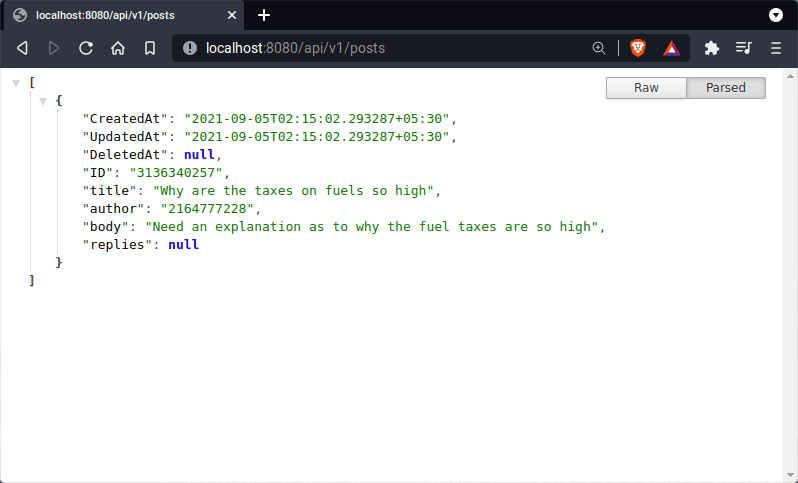Screen dimensions: 798x483
Task: Open the tab search dropdown
Action: point(775,15)
